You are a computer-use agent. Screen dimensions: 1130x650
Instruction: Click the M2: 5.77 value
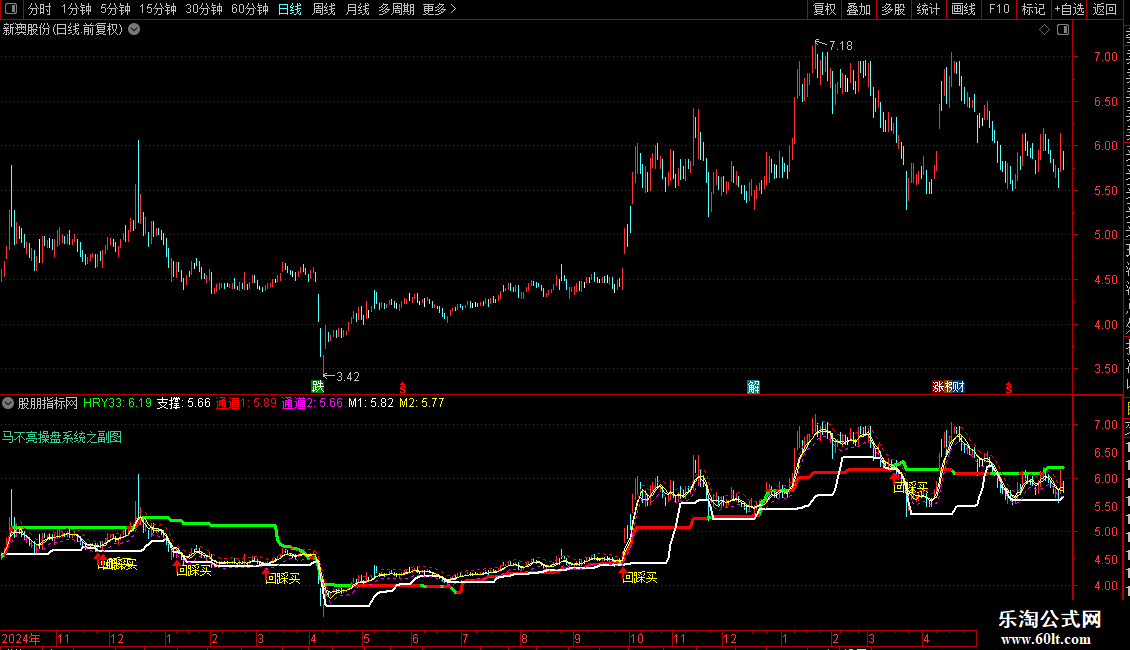(422, 403)
